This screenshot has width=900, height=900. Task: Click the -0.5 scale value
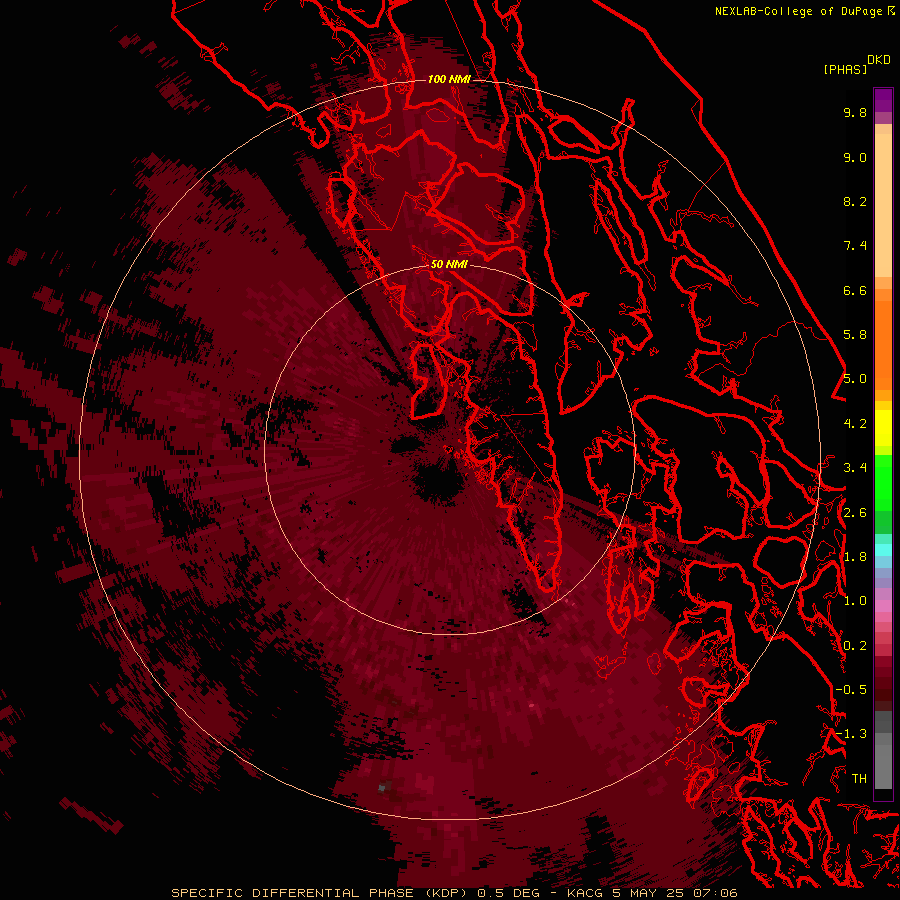coord(851,690)
